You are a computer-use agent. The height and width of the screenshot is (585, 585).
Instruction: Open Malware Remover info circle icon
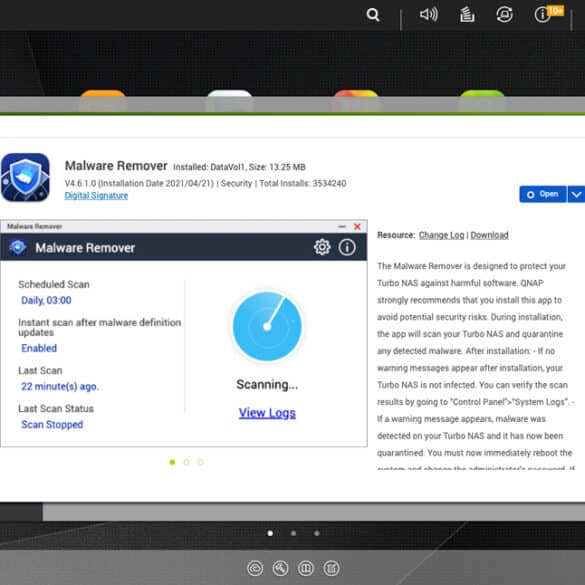pyautogui.click(x=347, y=247)
